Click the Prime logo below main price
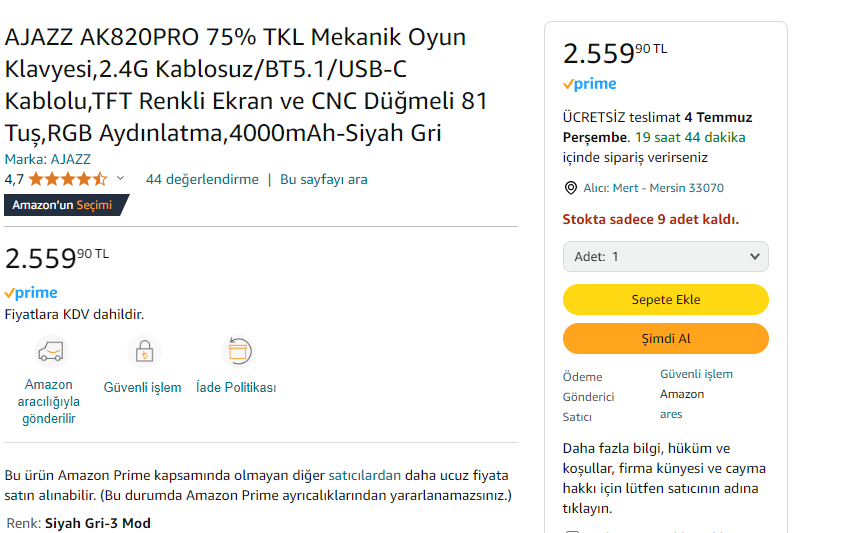Screen dimensions: 854x533 [x=31, y=293]
